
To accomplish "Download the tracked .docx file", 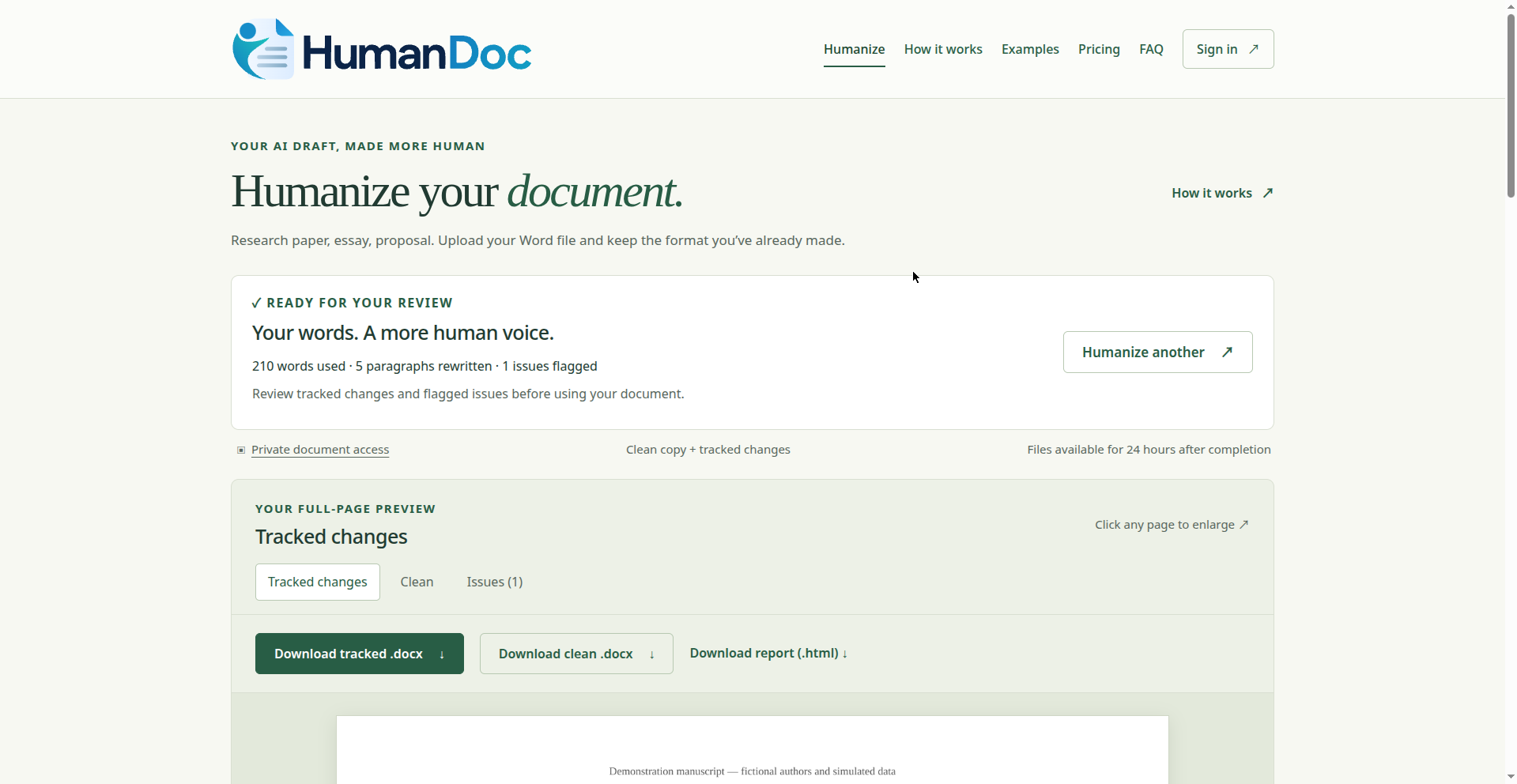I will click(359, 654).
